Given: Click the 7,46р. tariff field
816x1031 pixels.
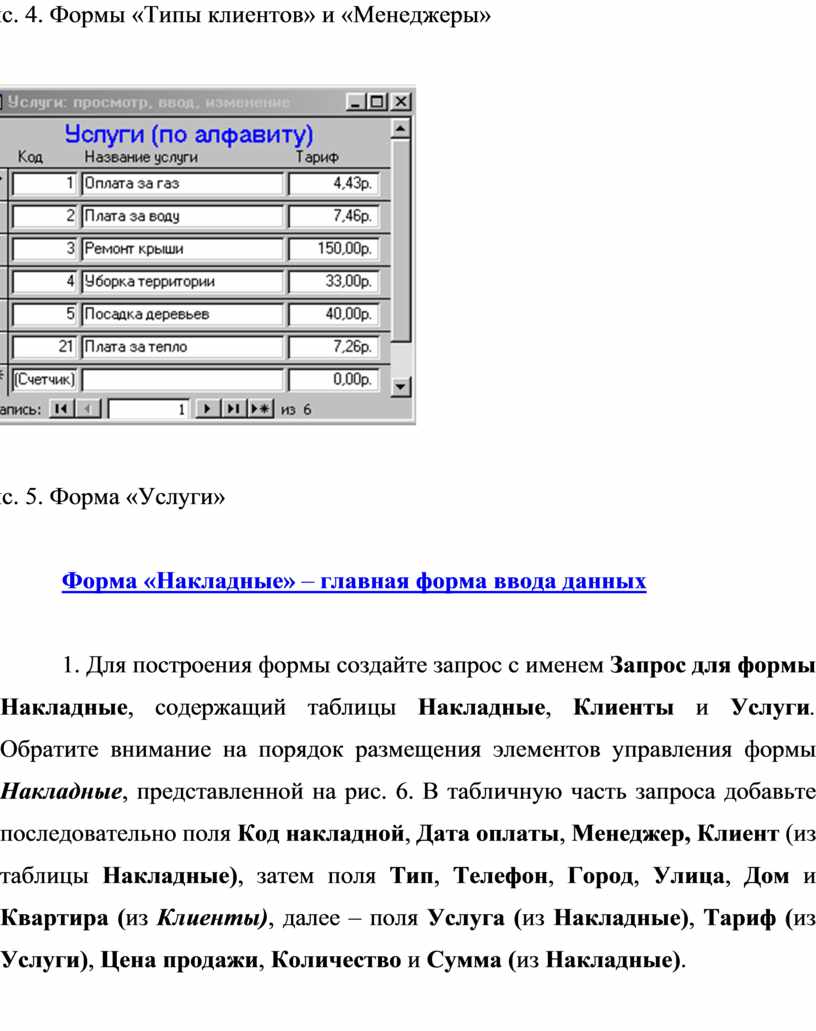Looking at the screenshot, I should point(333,216).
